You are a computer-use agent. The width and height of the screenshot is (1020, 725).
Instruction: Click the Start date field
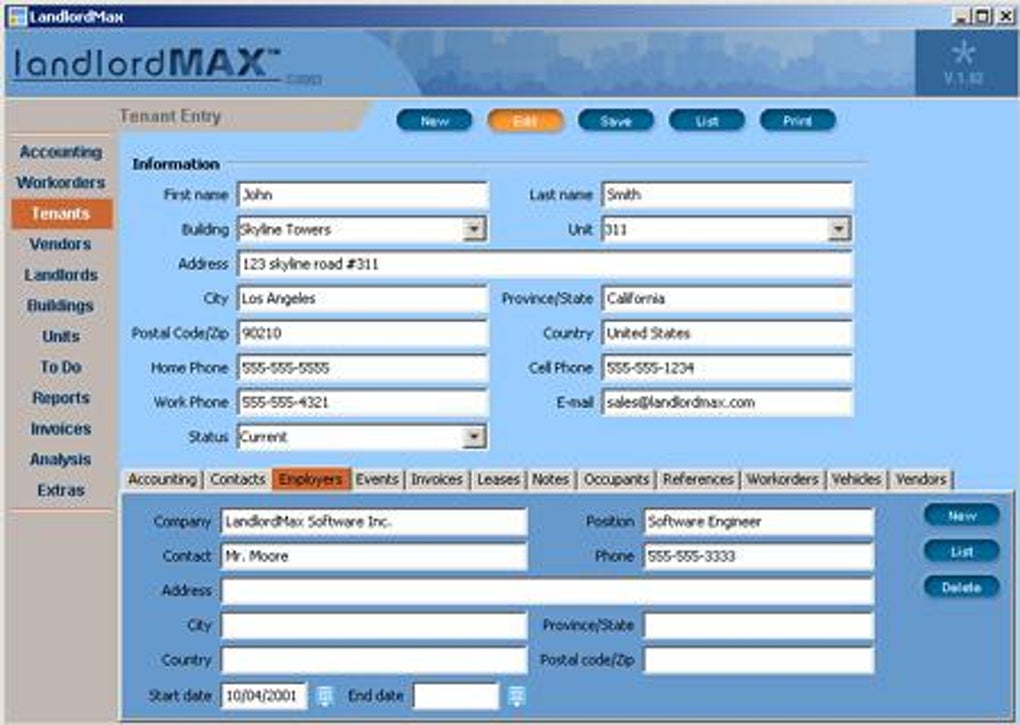coord(264,696)
